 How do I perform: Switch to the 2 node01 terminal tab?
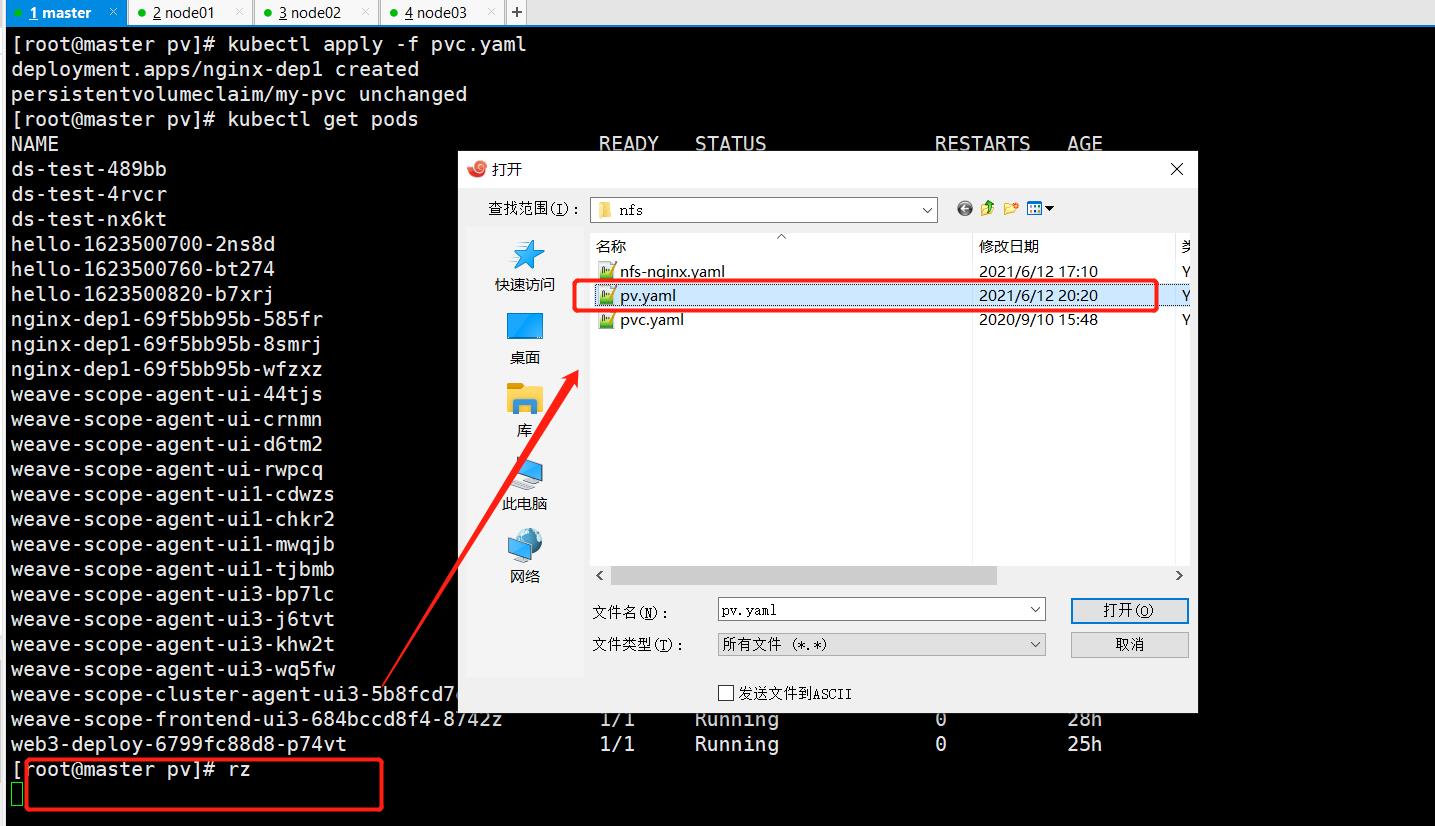tap(190, 13)
